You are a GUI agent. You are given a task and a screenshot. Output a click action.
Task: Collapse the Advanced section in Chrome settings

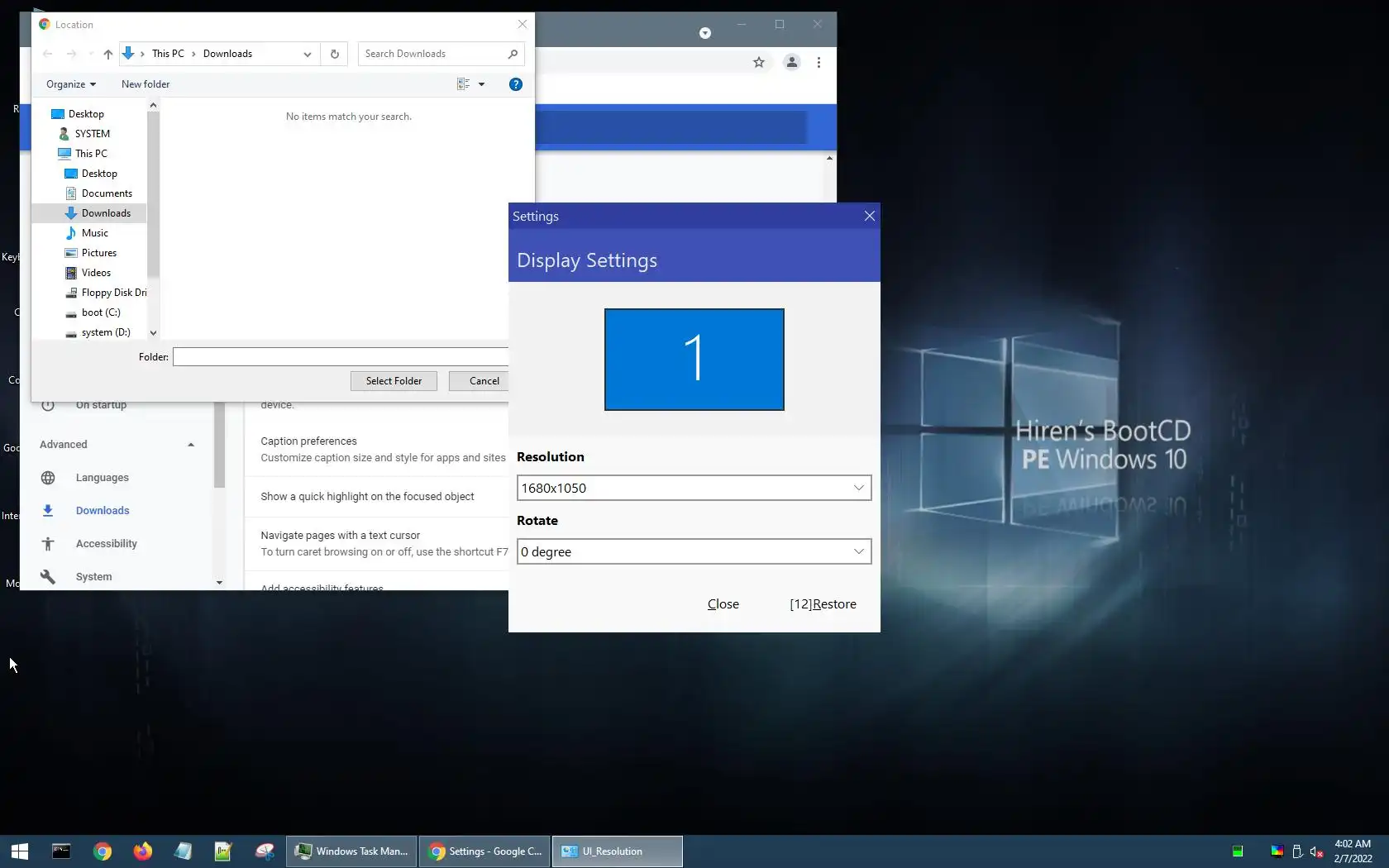191,445
